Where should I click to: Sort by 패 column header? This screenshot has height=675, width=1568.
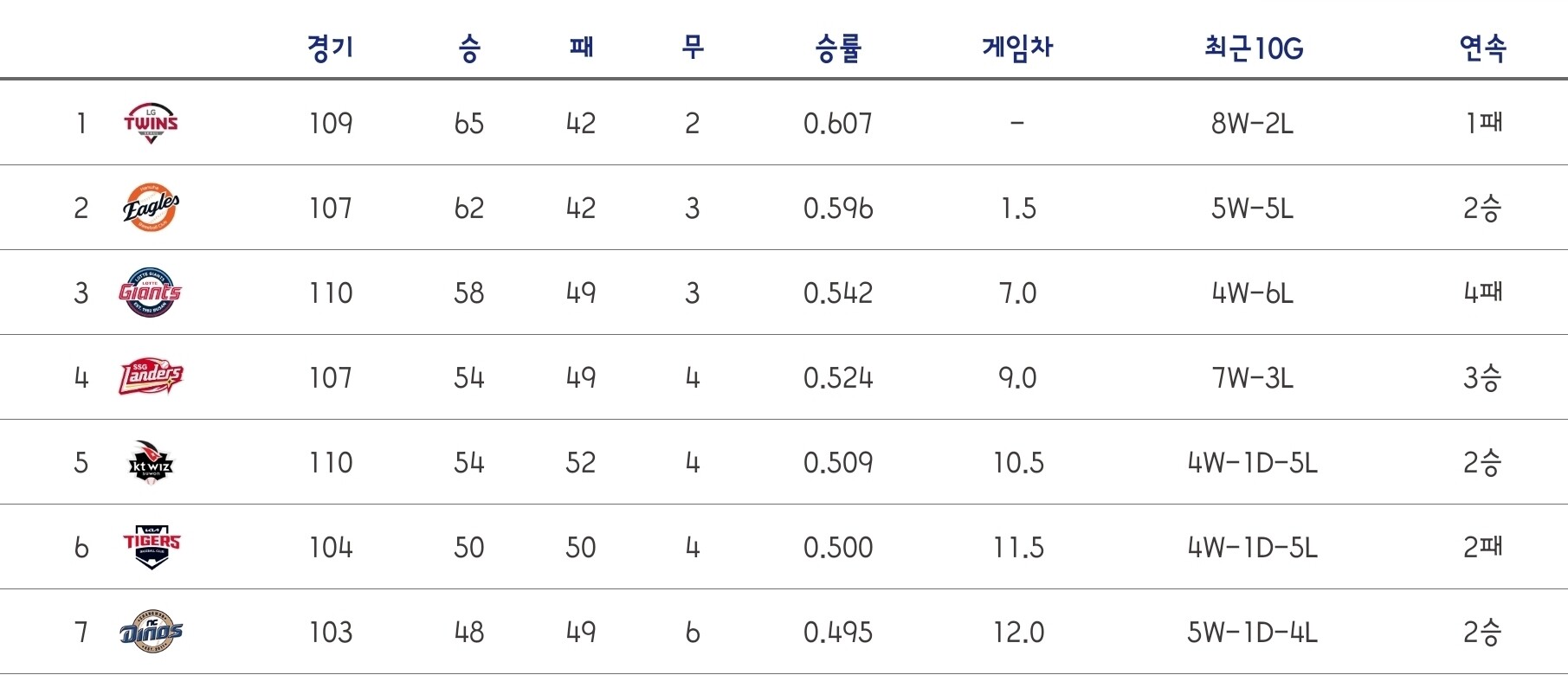point(581,47)
